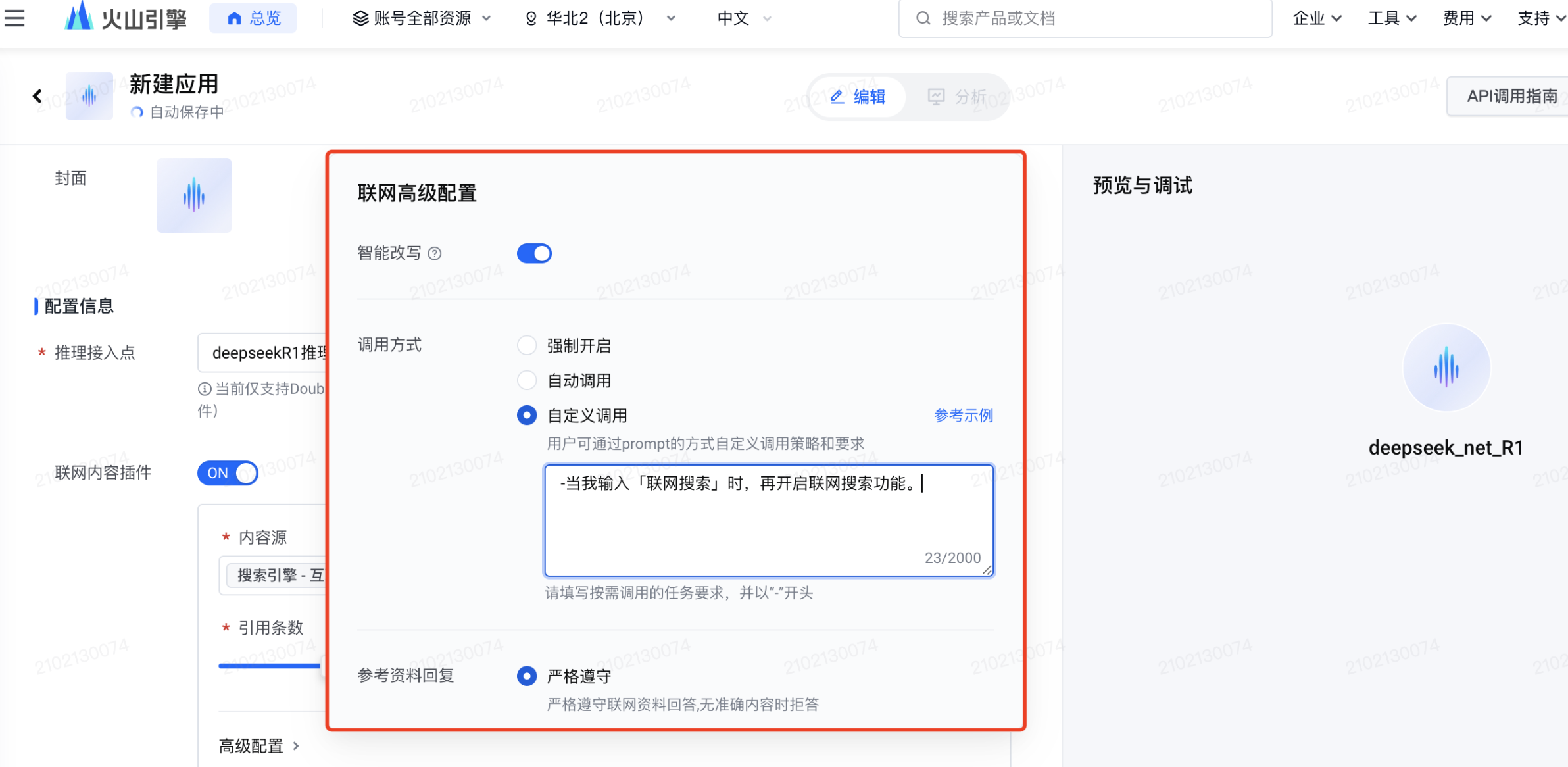Select the 强制开启 radio option

(x=527, y=345)
